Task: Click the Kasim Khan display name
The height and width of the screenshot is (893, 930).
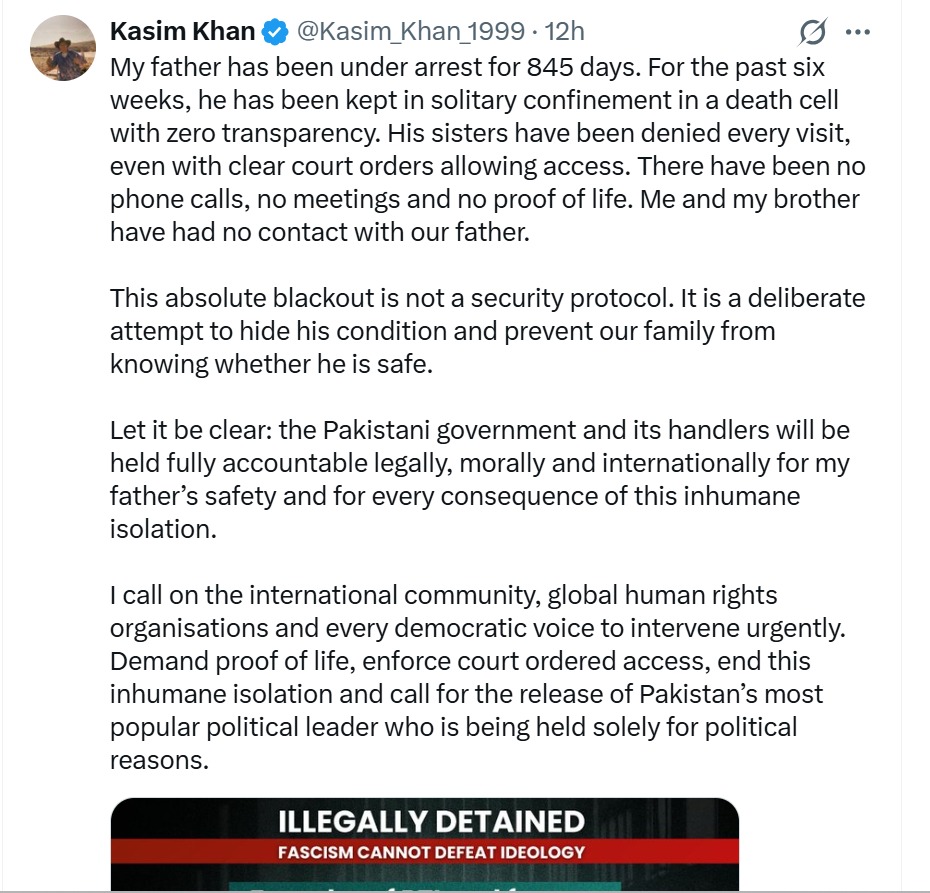Action: pos(182,32)
